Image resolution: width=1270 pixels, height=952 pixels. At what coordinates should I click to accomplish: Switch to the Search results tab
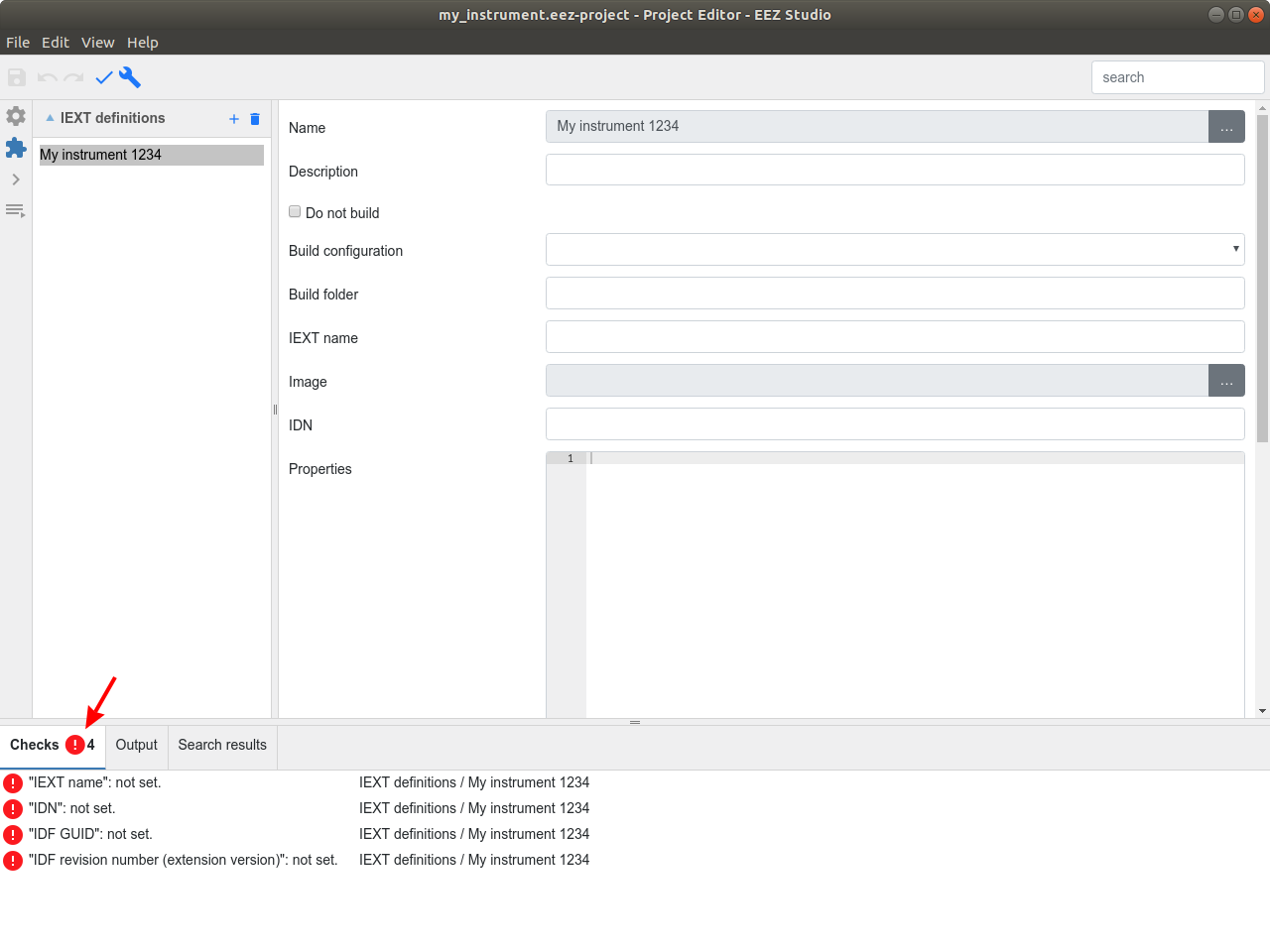click(222, 745)
